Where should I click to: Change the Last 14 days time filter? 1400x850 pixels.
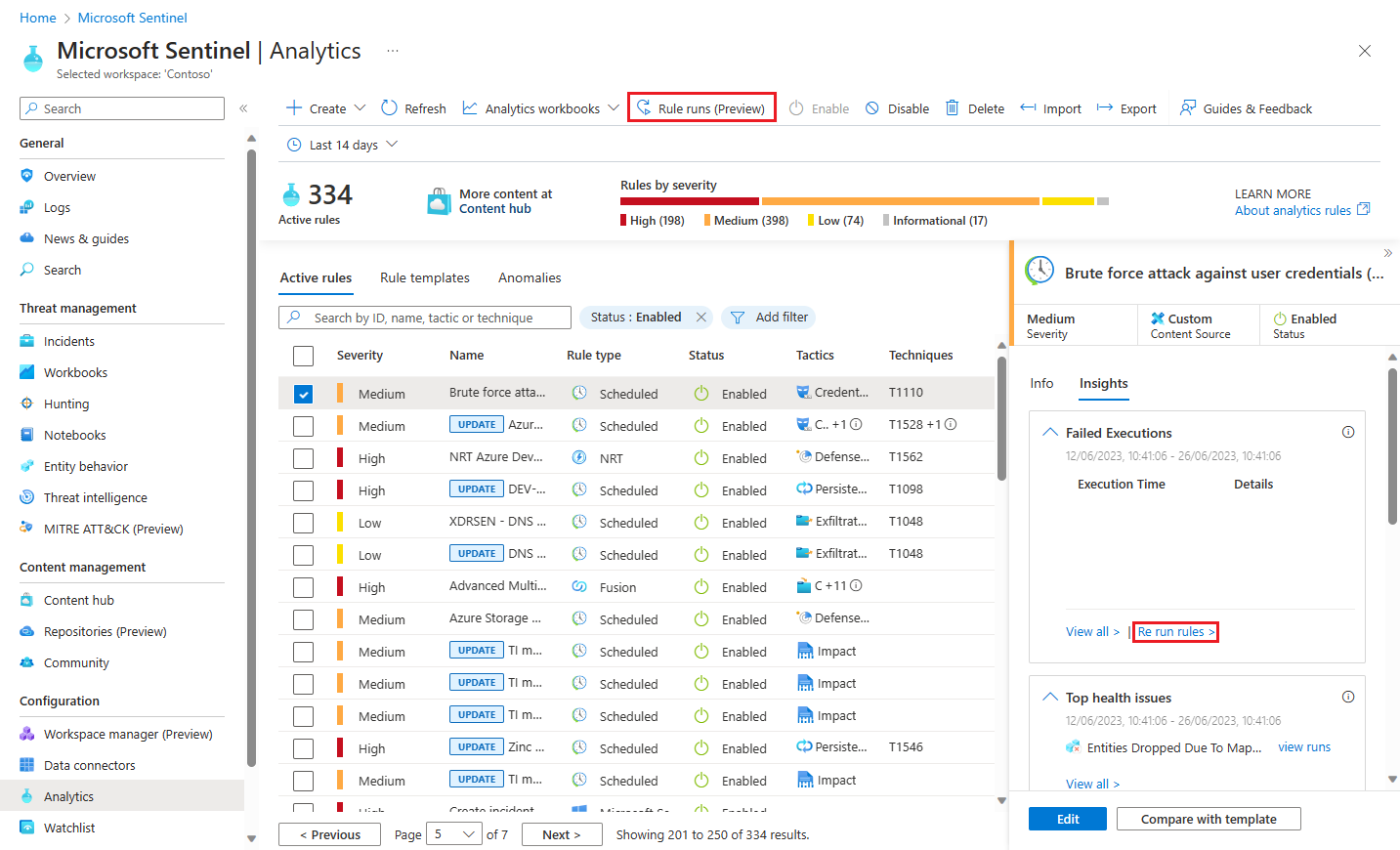coord(340,144)
